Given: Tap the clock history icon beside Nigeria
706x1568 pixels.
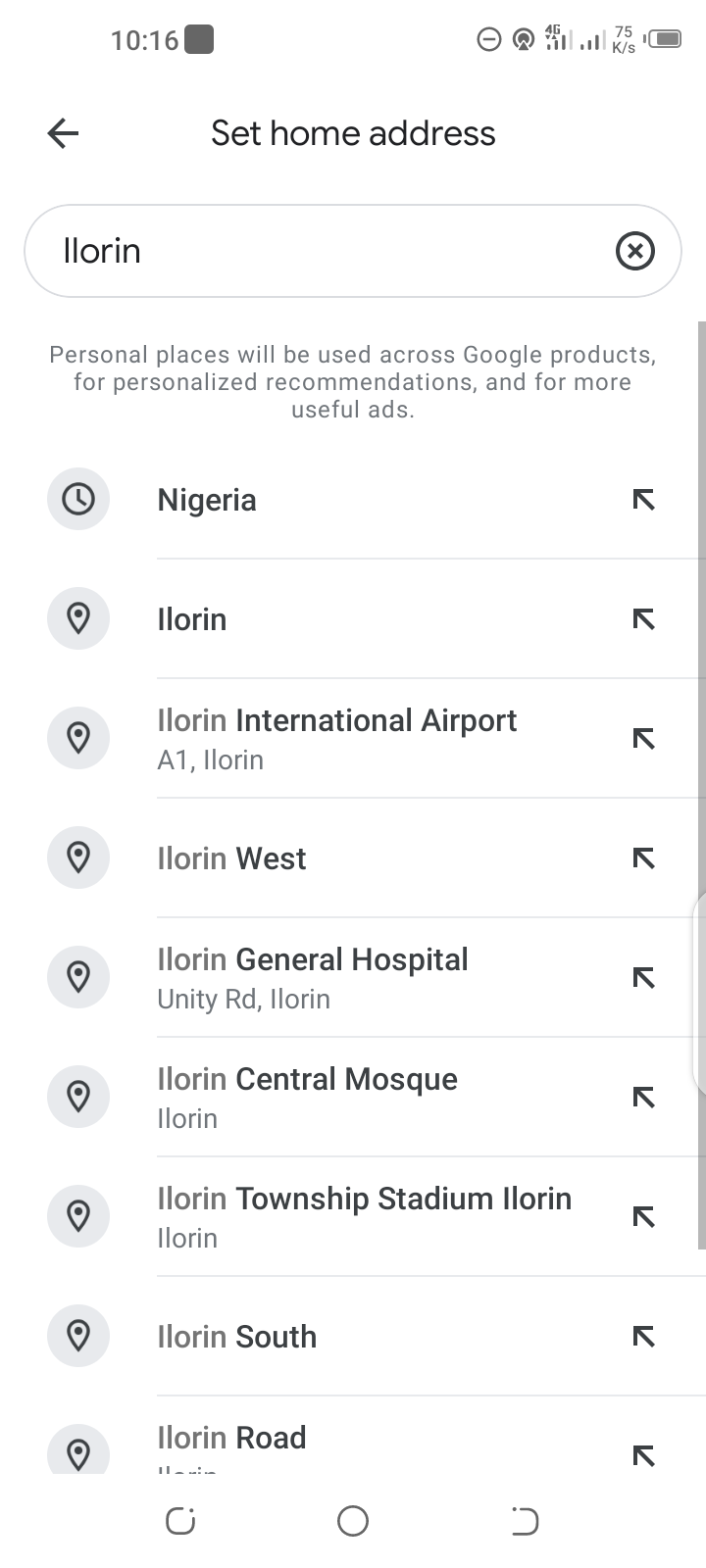Looking at the screenshot, I should pyautogui.click(x=78, y=499).
